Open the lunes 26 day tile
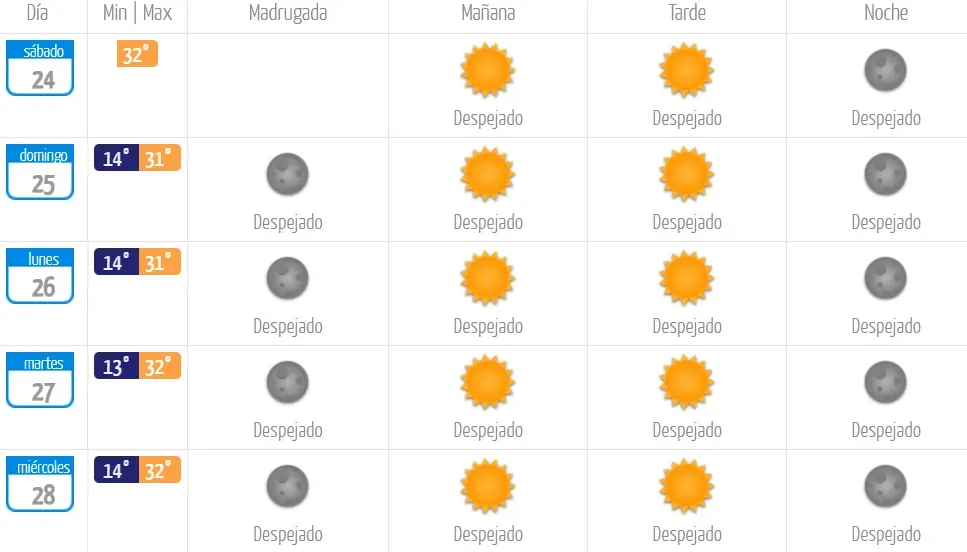This screenshot has width=967, height=552. pos(40,276)
